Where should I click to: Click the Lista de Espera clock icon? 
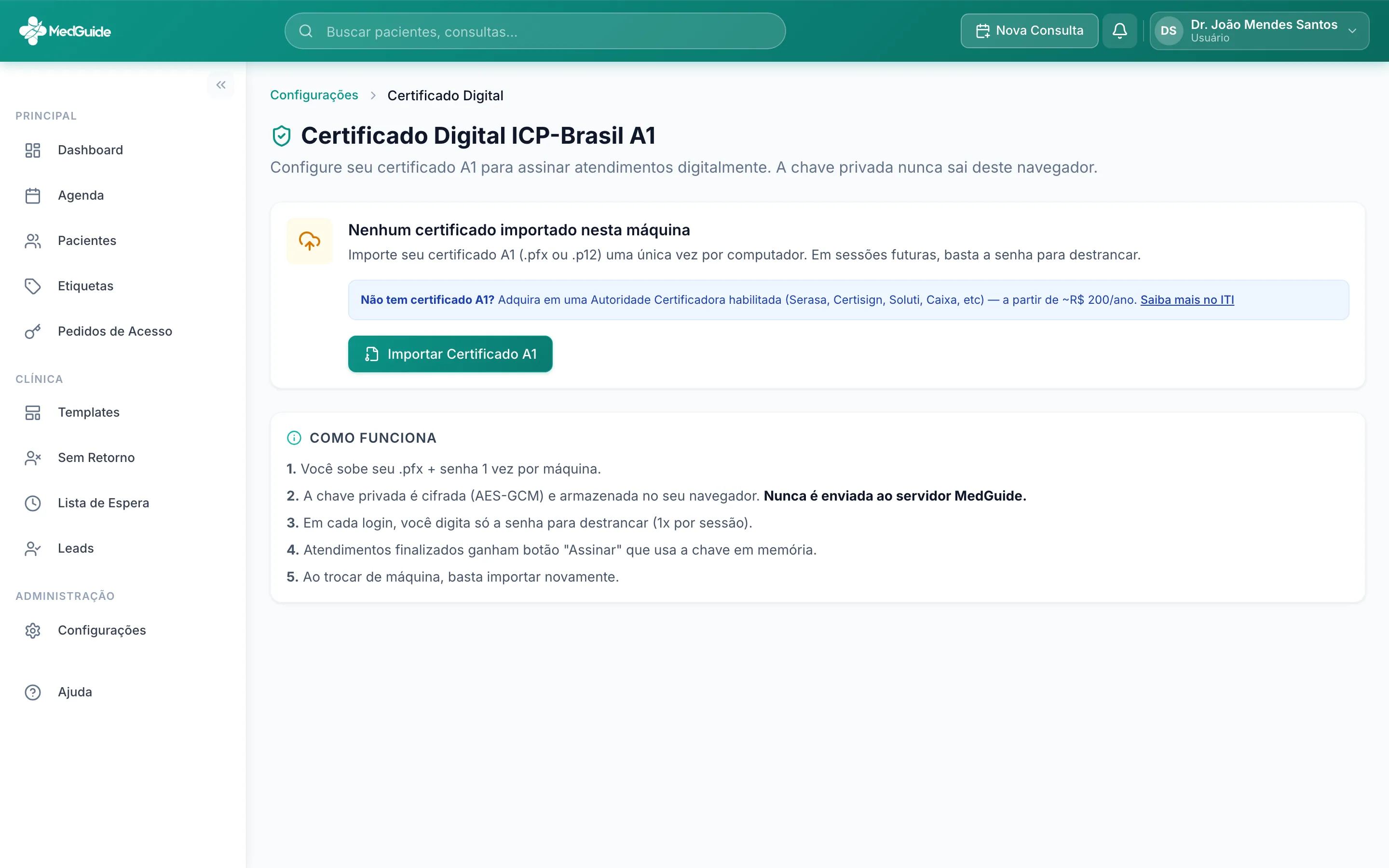pos(33,503)
